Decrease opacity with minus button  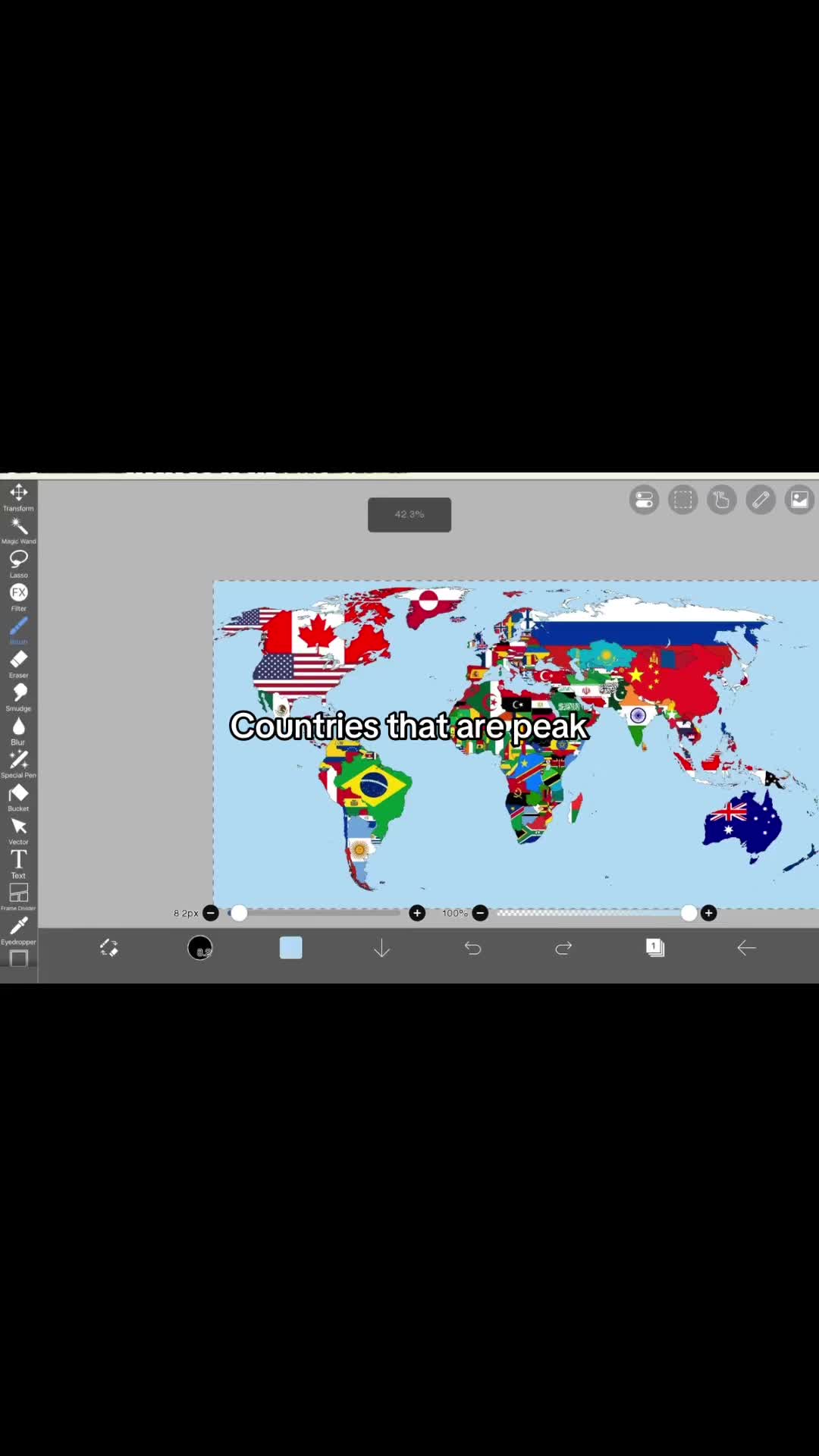coord(480,913)
